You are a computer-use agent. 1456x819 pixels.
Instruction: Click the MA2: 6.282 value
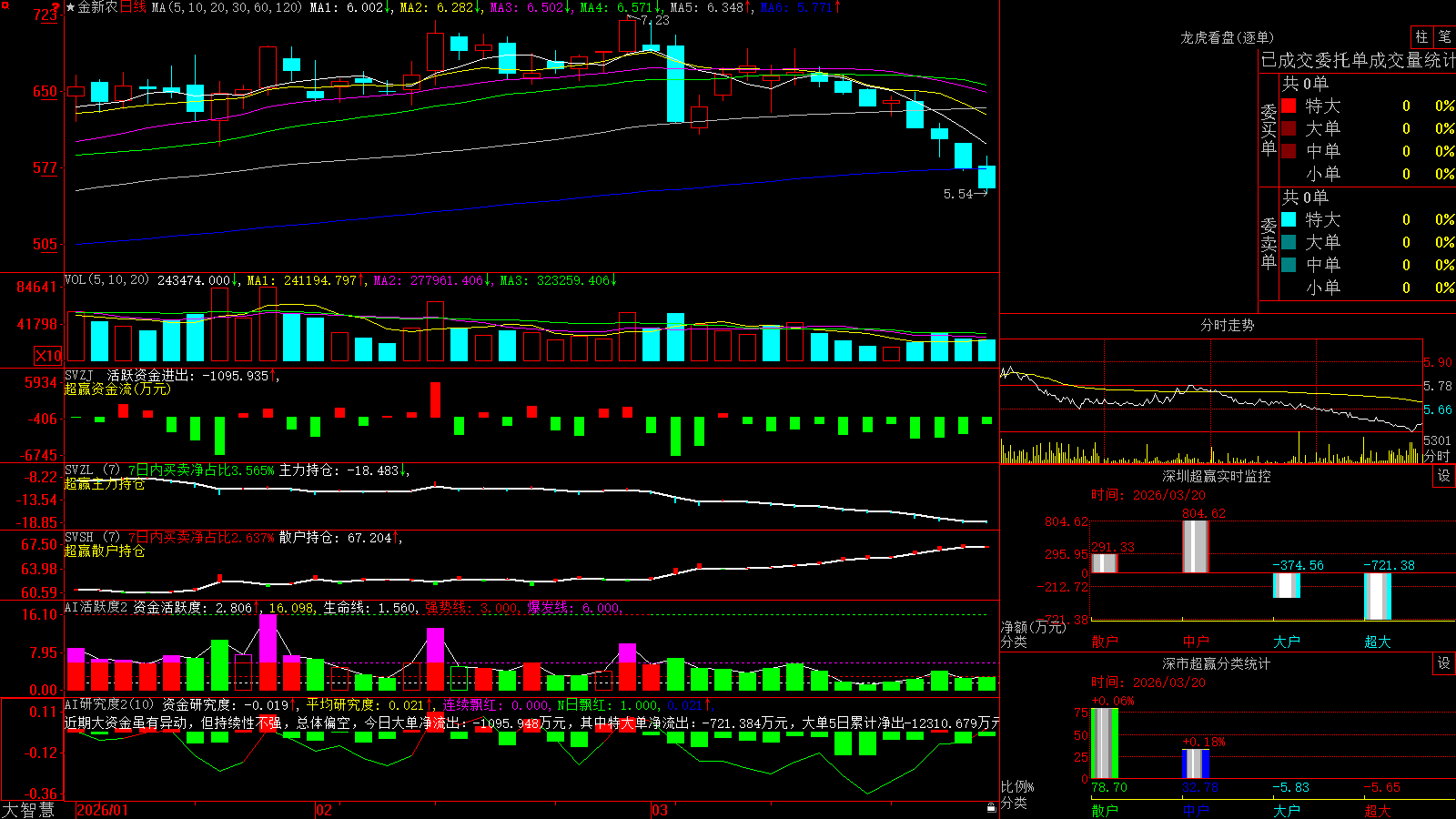coord(441,7)
